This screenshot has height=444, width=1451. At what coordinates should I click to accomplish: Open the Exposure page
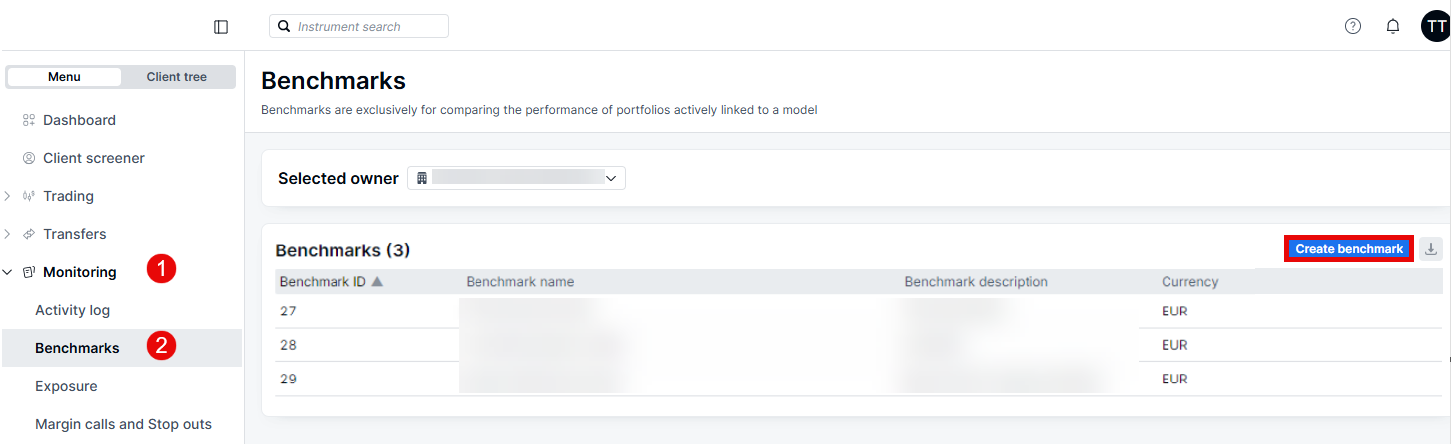click(x=66, y=386)
